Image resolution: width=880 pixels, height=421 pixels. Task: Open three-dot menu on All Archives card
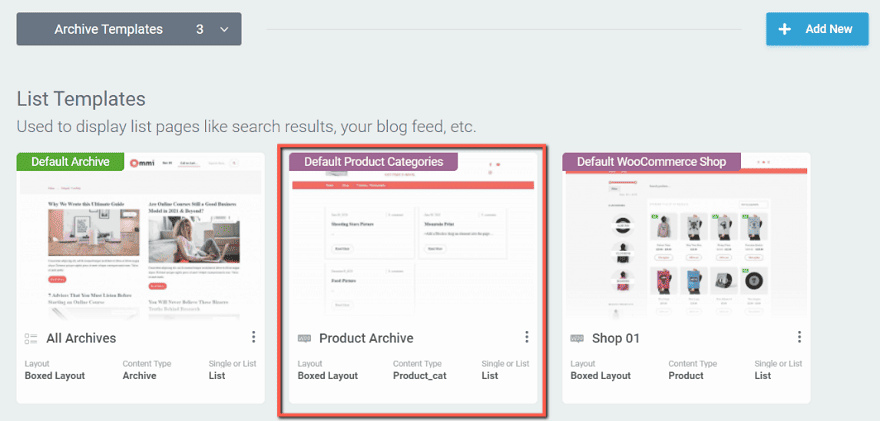(x=254, y=337)
